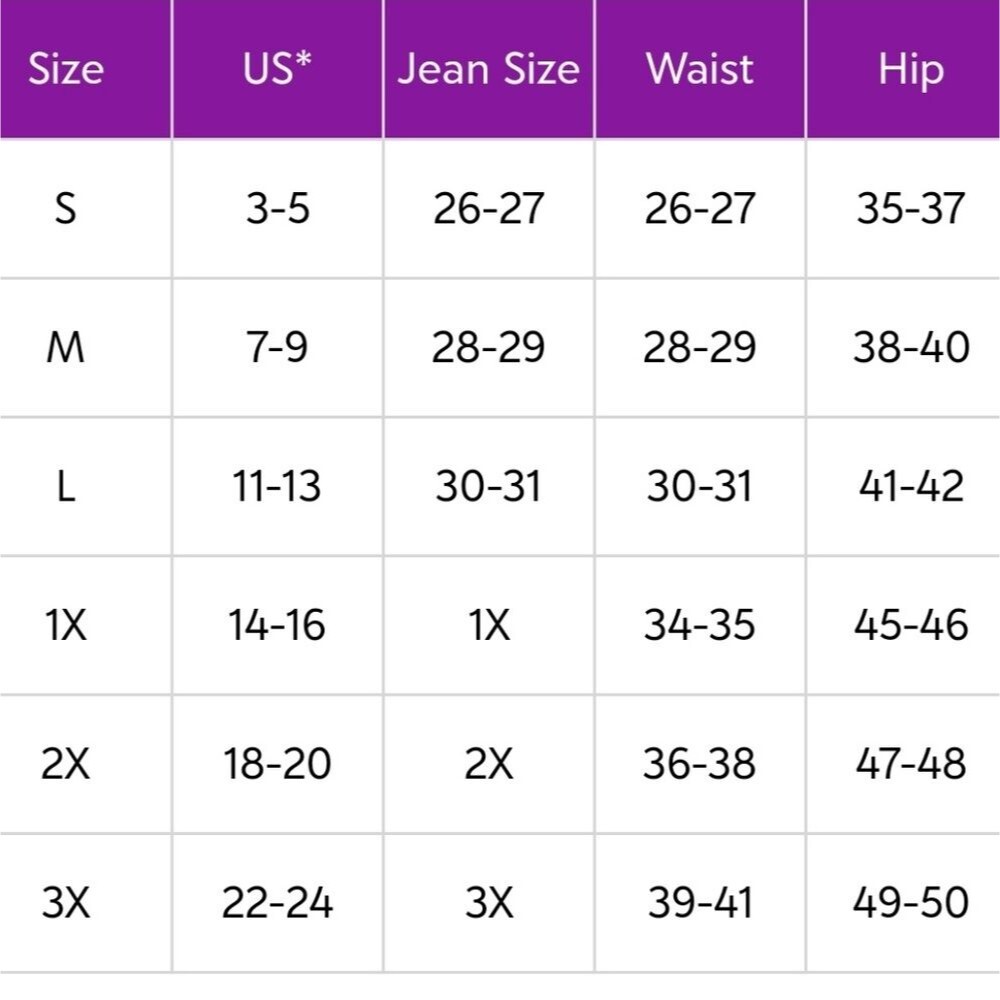Click the US size 3-5 cell

277,208
